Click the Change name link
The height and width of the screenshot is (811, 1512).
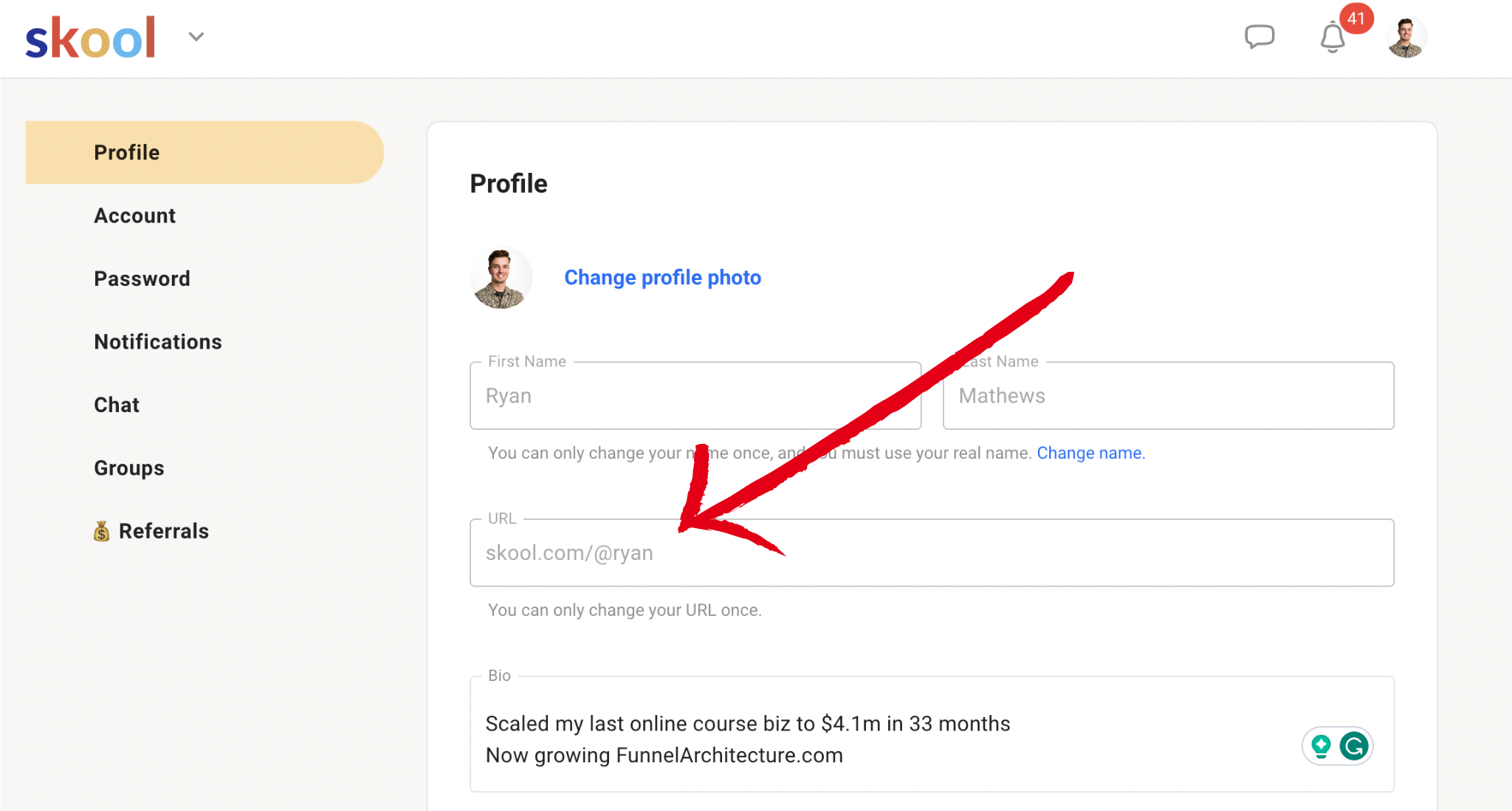click(x=1090, y=453)
